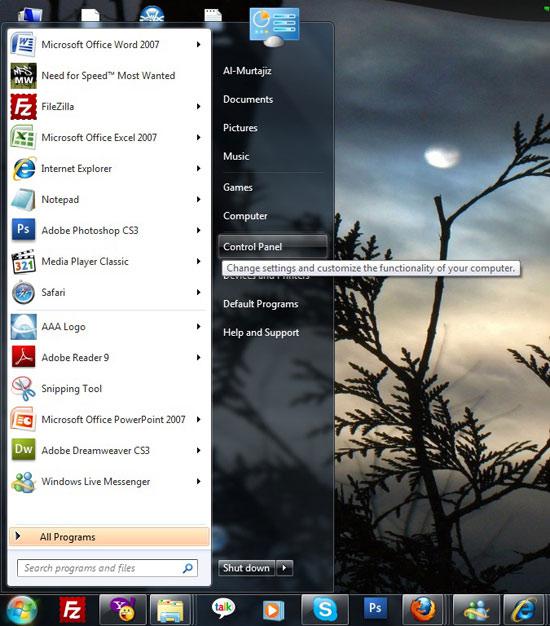550x626 pixels.
Task: Open Games from Start menu
Action: [238, 187]
